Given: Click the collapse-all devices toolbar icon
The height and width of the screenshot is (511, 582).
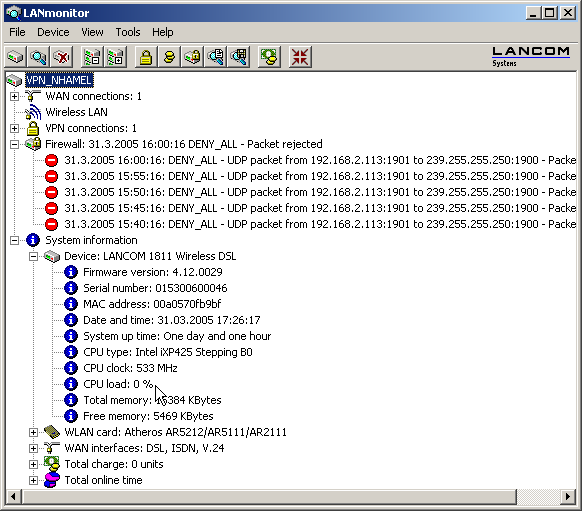Looking at the screenshot, I should point(92,57).
